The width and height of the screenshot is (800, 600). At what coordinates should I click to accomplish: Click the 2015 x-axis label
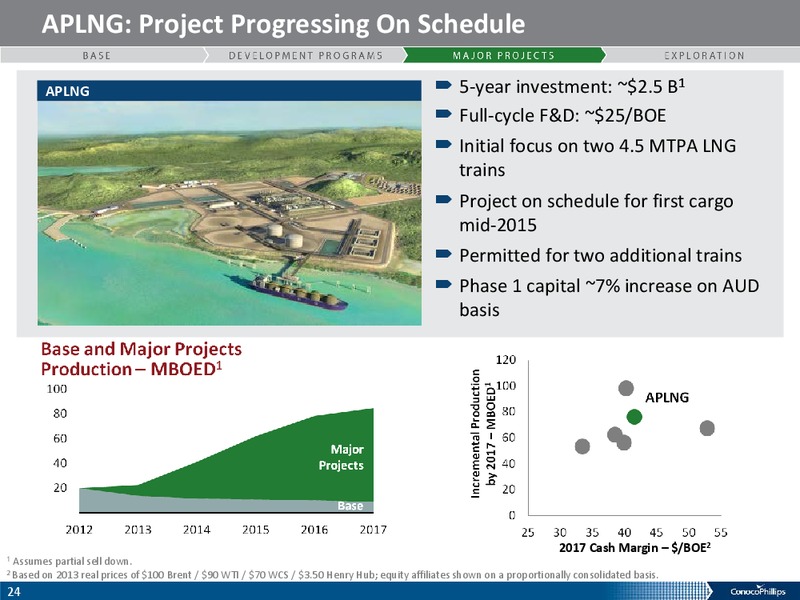click(x=256, y=530)
